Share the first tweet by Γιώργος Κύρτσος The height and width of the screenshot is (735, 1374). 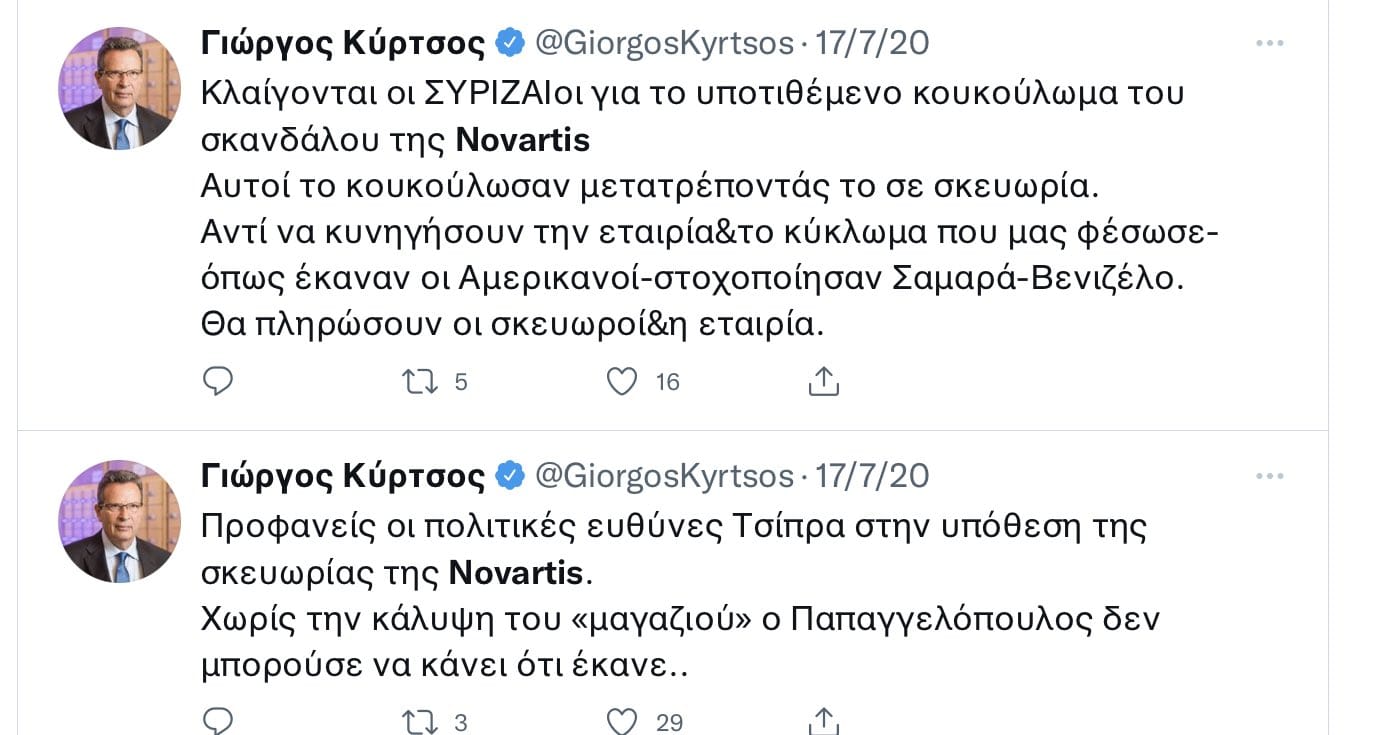pyautogui.click(x=823, y=380)
